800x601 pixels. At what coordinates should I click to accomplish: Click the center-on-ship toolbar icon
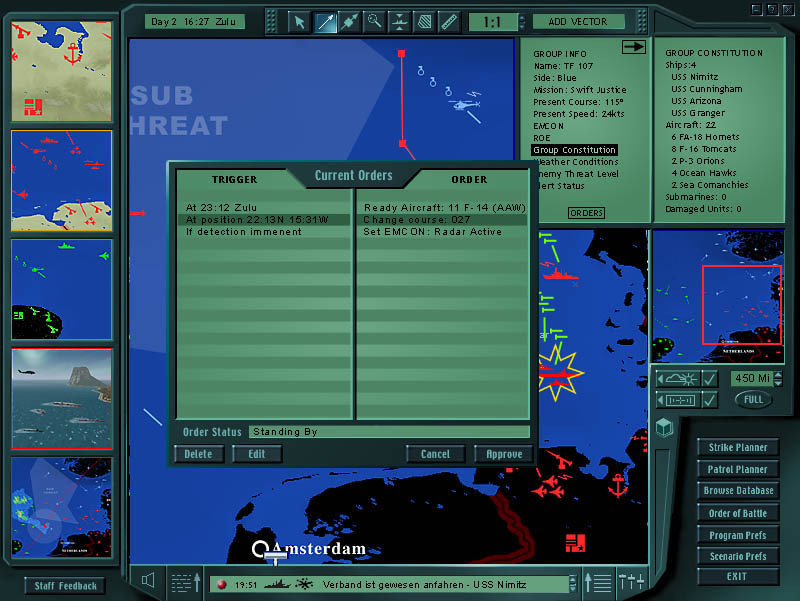pyautogui.click(x=399, y=22)
